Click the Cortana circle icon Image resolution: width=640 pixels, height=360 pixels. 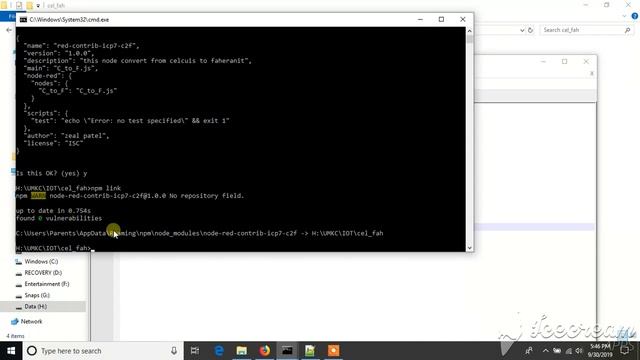pyautogui.click(x=32, y=351)
